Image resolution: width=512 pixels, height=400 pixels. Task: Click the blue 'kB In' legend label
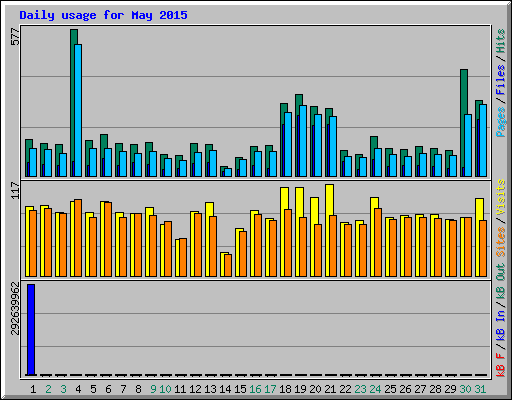501,325
